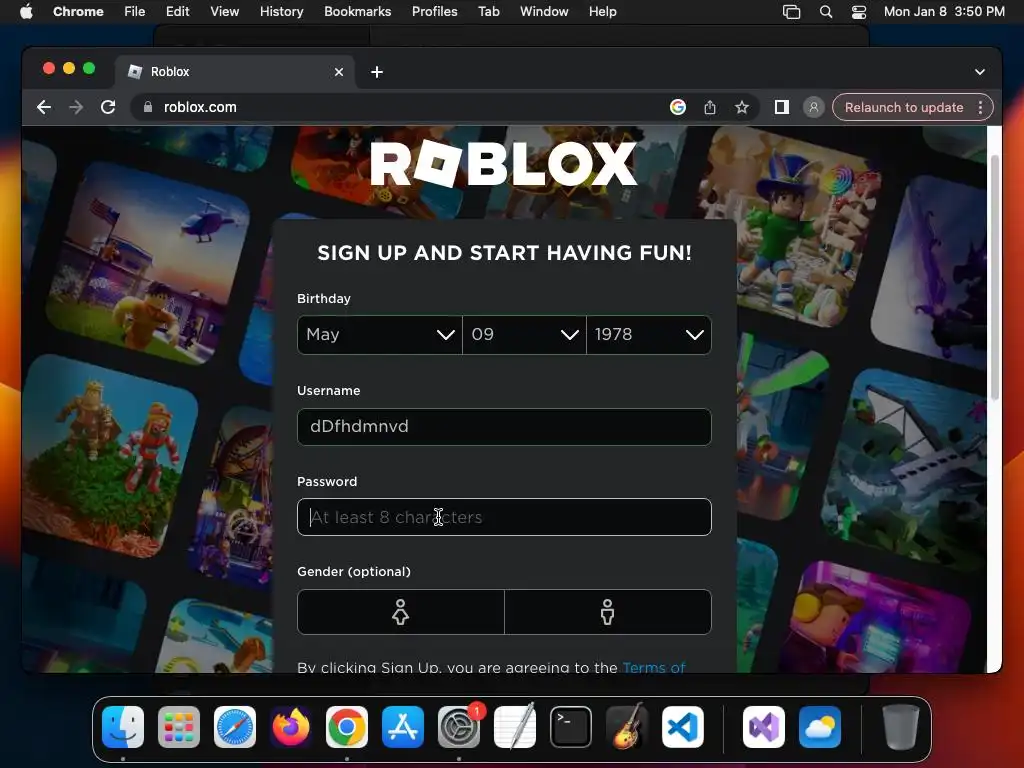Open the Terms of Use link
Screen dimensions: 1024x768
click(x=654, y=667)
